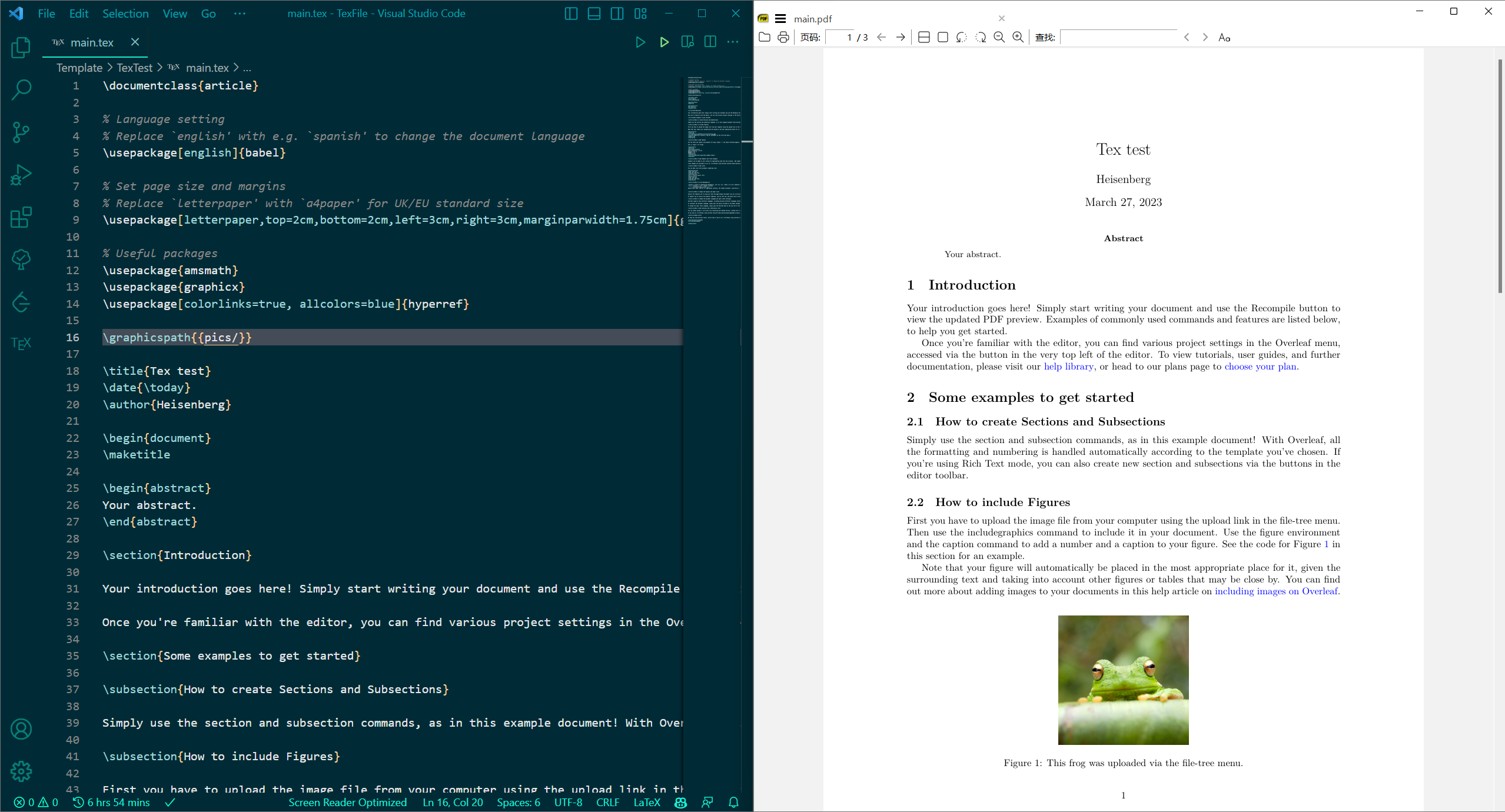The image size is (1505, 812).
Task: Click print icon in PDF viewer toolbar
Action: click(783, 38)
